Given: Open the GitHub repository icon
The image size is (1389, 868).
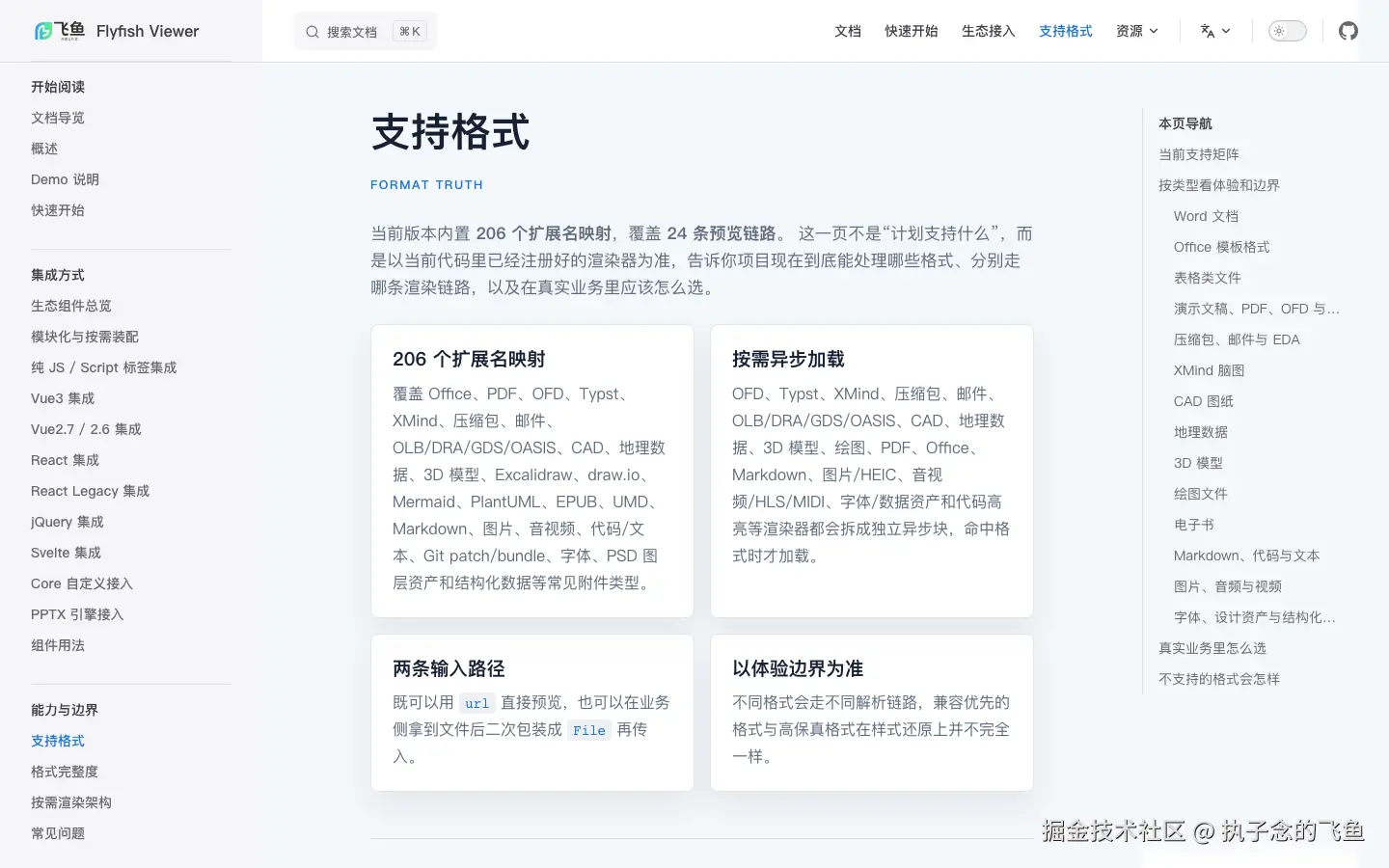Looking at the screenshot, I should [1348, 31].
